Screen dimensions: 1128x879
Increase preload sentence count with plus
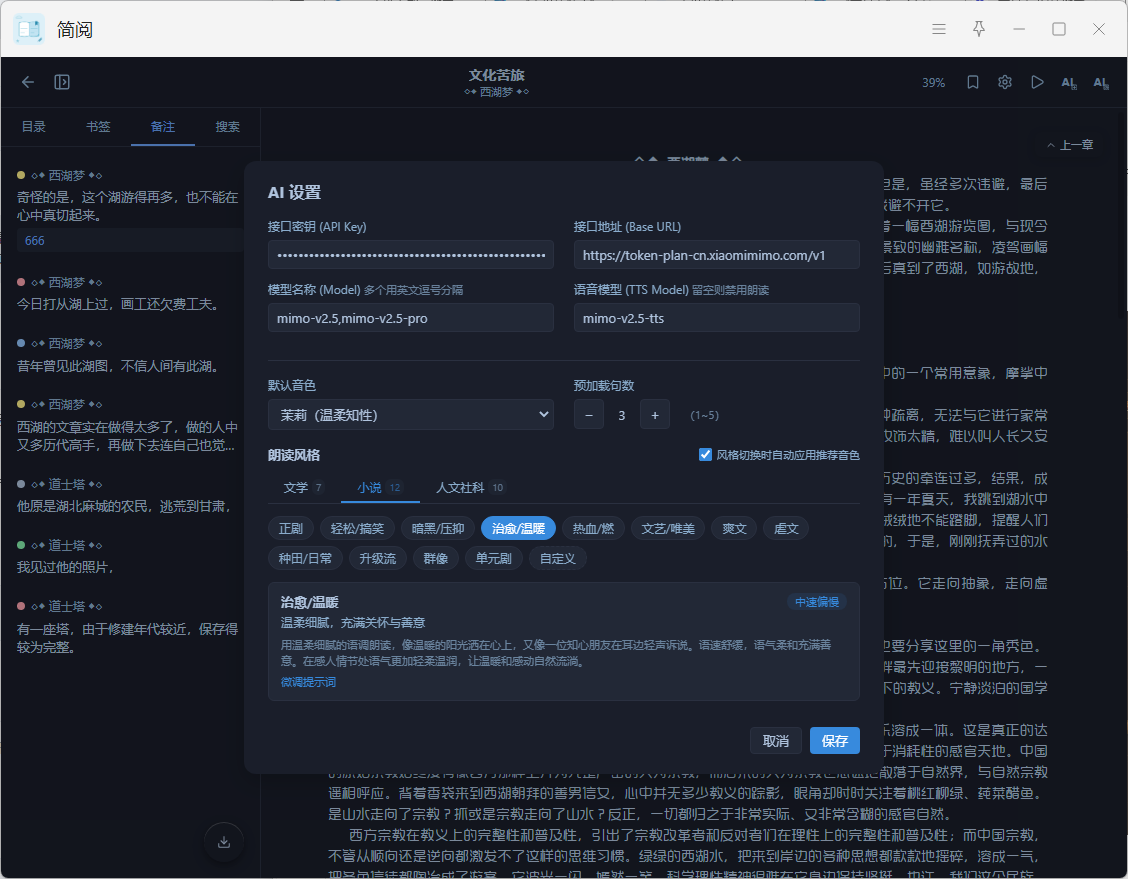tap(655, 415)
